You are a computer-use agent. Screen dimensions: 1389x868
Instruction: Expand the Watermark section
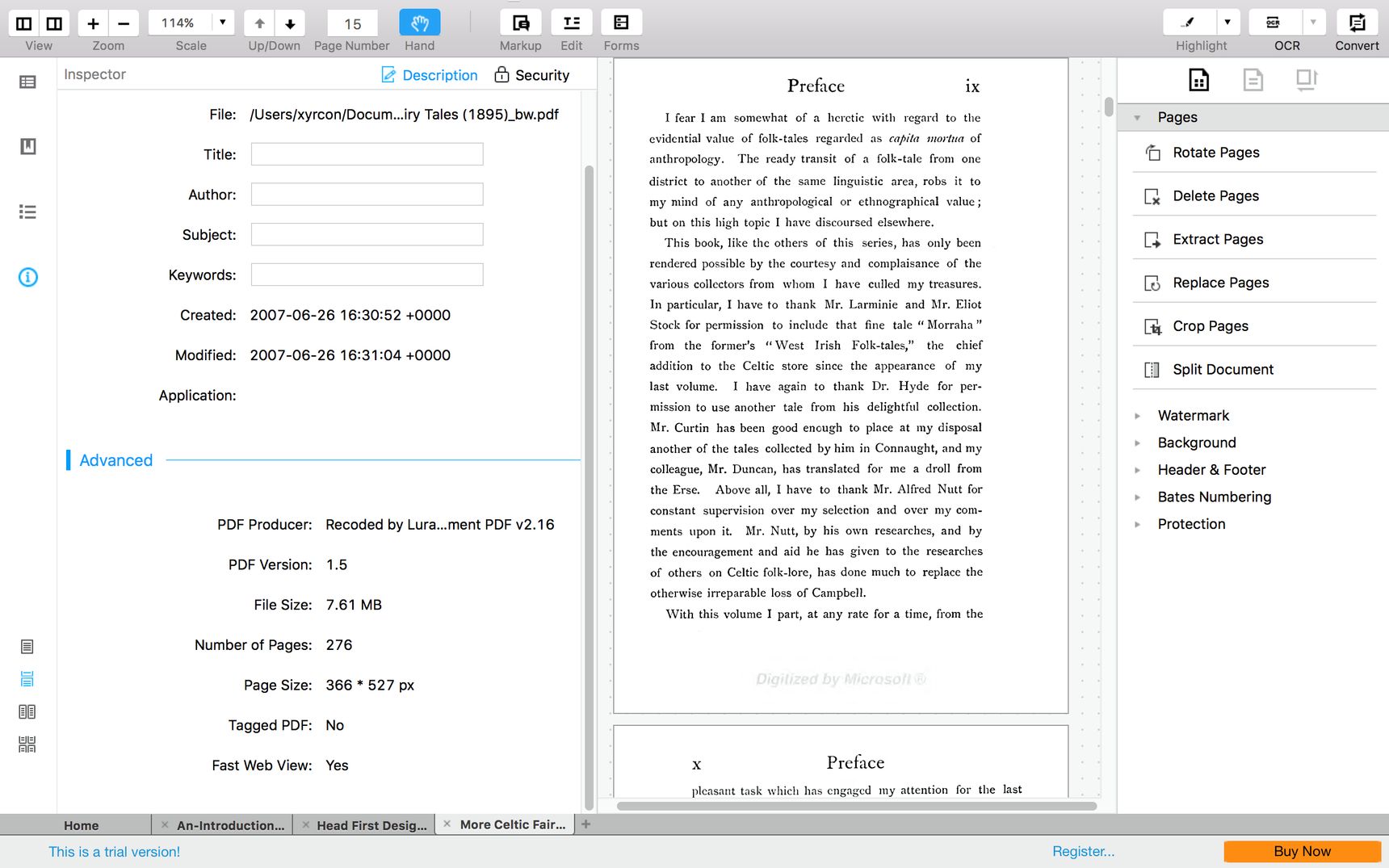(x=1138, y=416)
